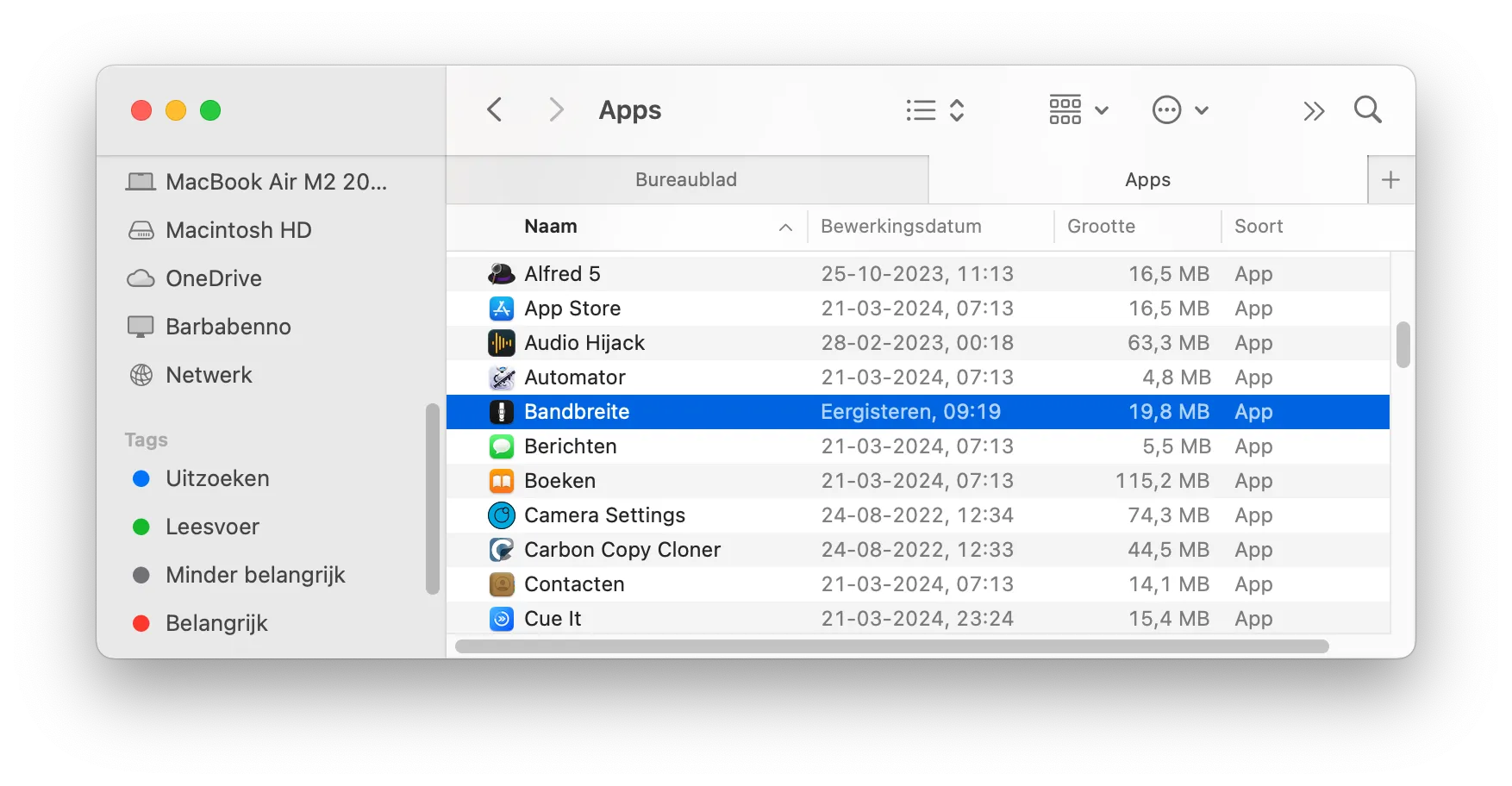Select the Berichten name
The width and height of the screenshot is (1512, 786).
(x=571, y=446)
